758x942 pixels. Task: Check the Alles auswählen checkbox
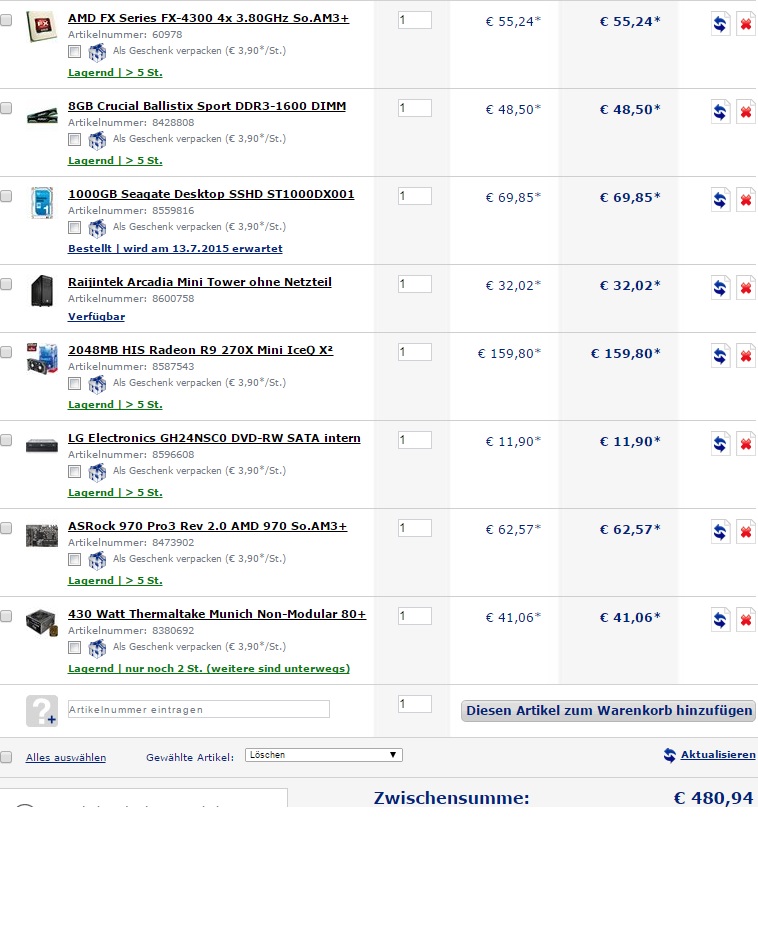6,757
